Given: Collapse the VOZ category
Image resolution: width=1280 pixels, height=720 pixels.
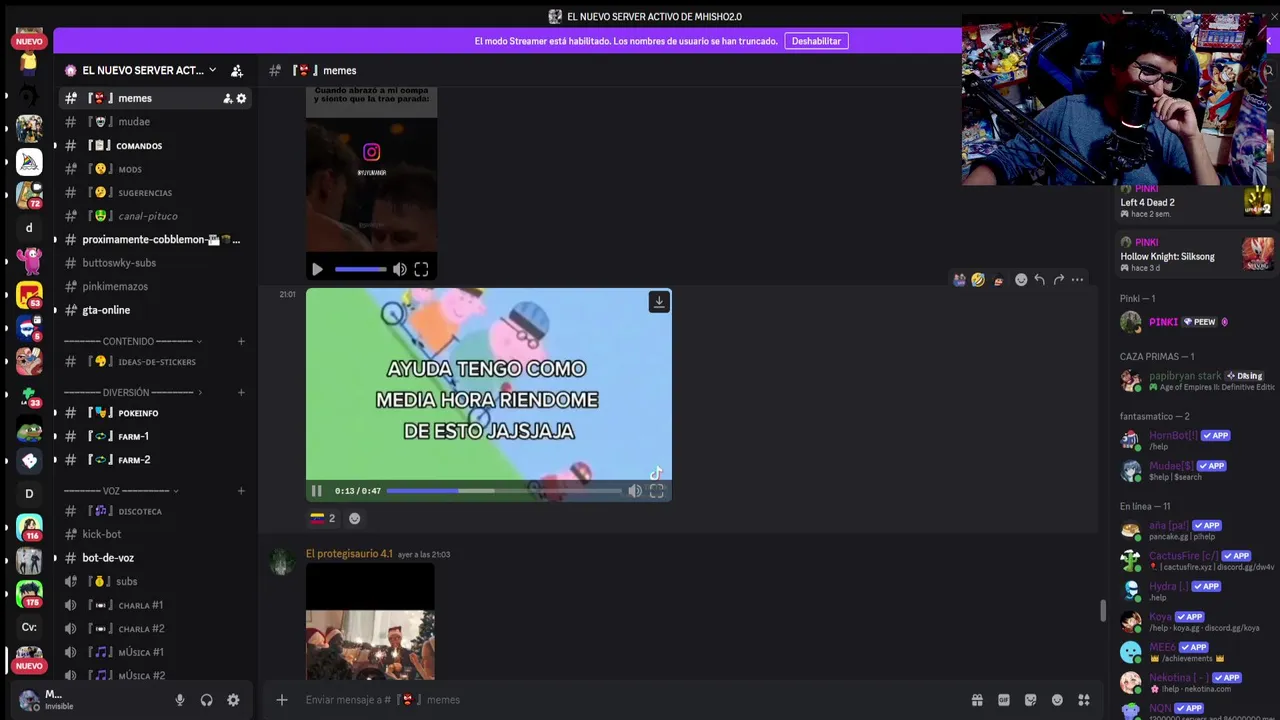Looking at the screenshot, I should 121,491.
